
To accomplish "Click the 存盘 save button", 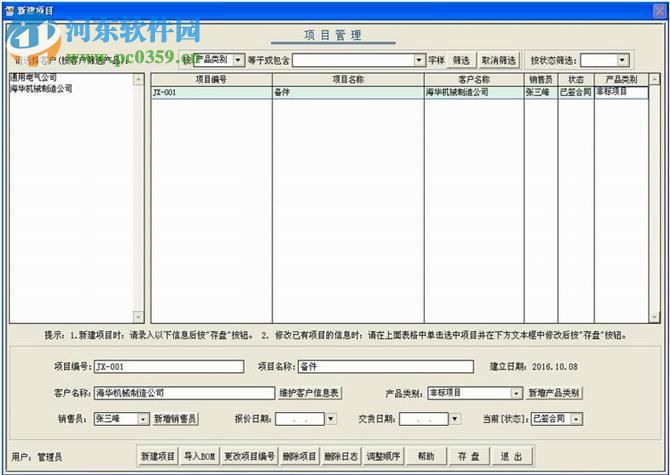I will click(x=469, y=456).
